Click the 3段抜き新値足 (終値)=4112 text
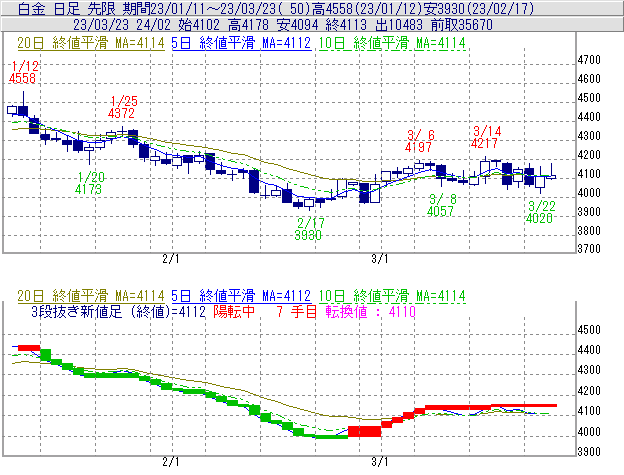This screenshot has height=475, width=624. [x=119, y=311]
